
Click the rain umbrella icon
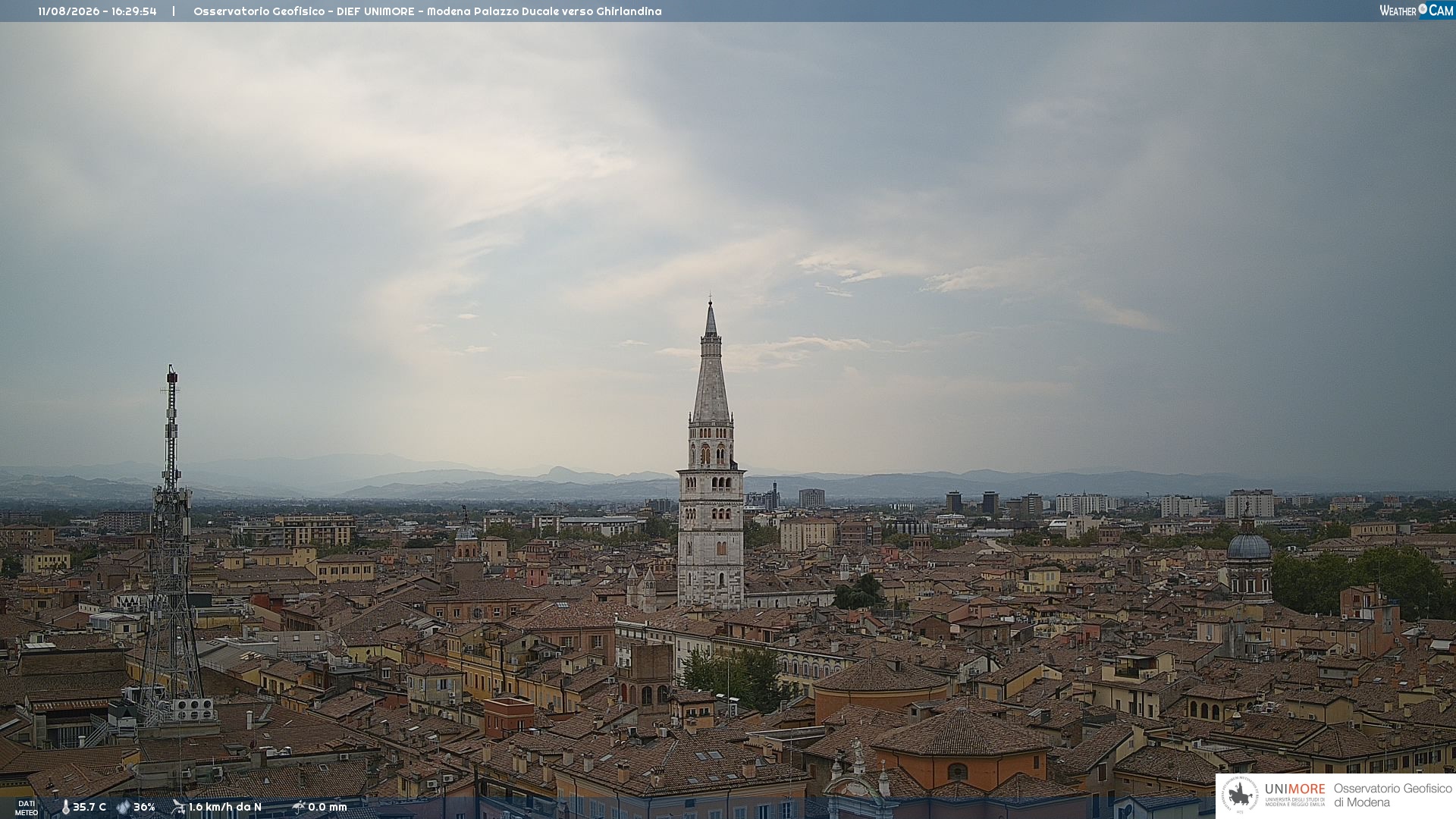299,807
